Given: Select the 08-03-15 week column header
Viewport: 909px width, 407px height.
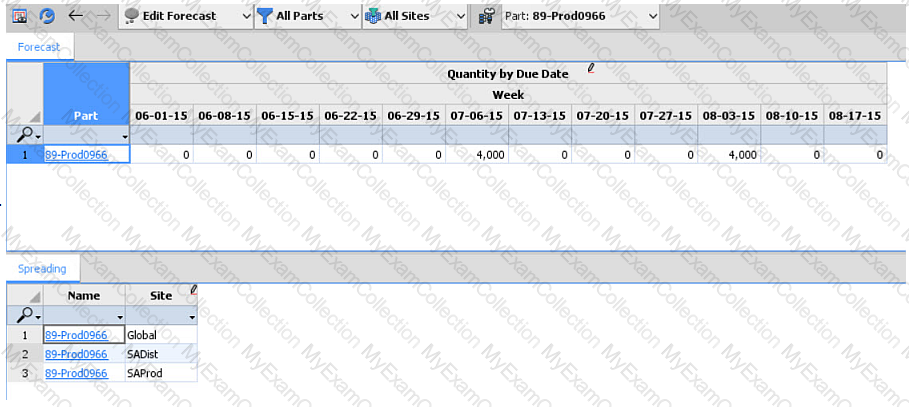Looking at the screenshot, I should click(729, 115).
